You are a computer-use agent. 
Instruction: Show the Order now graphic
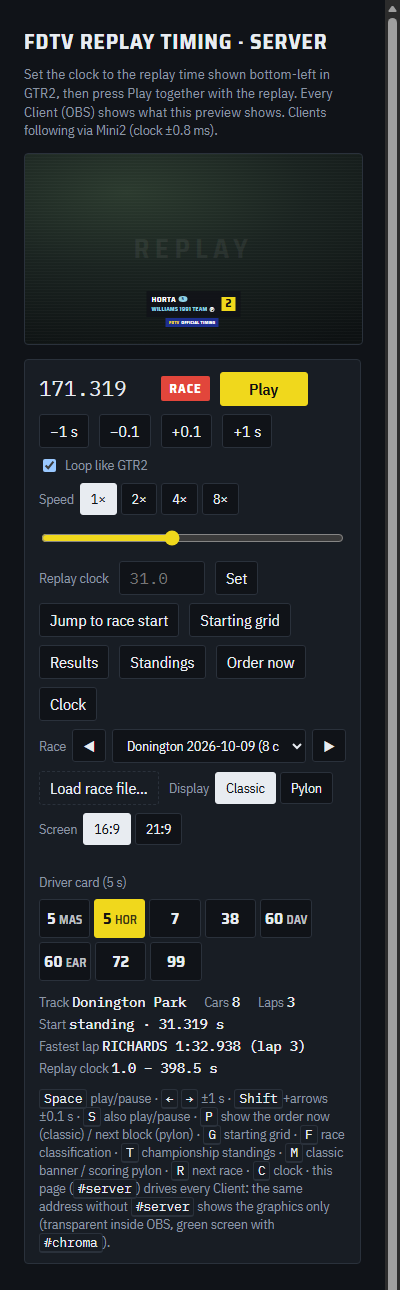coord(260,662)
